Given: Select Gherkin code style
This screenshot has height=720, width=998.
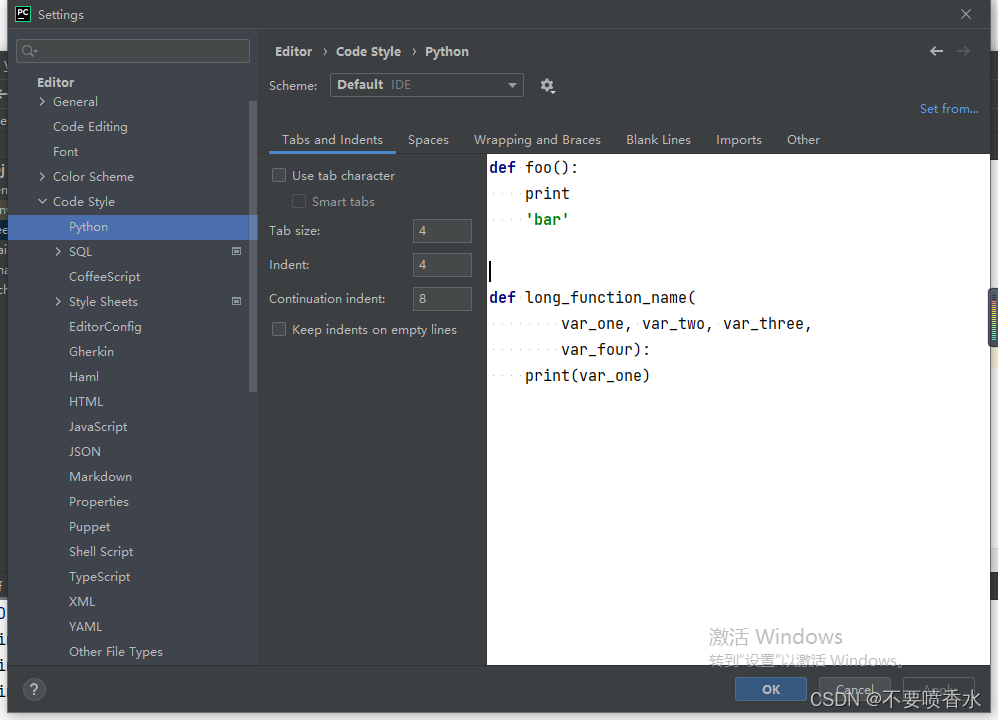Looking at the screenshot, I should point(92,351).
